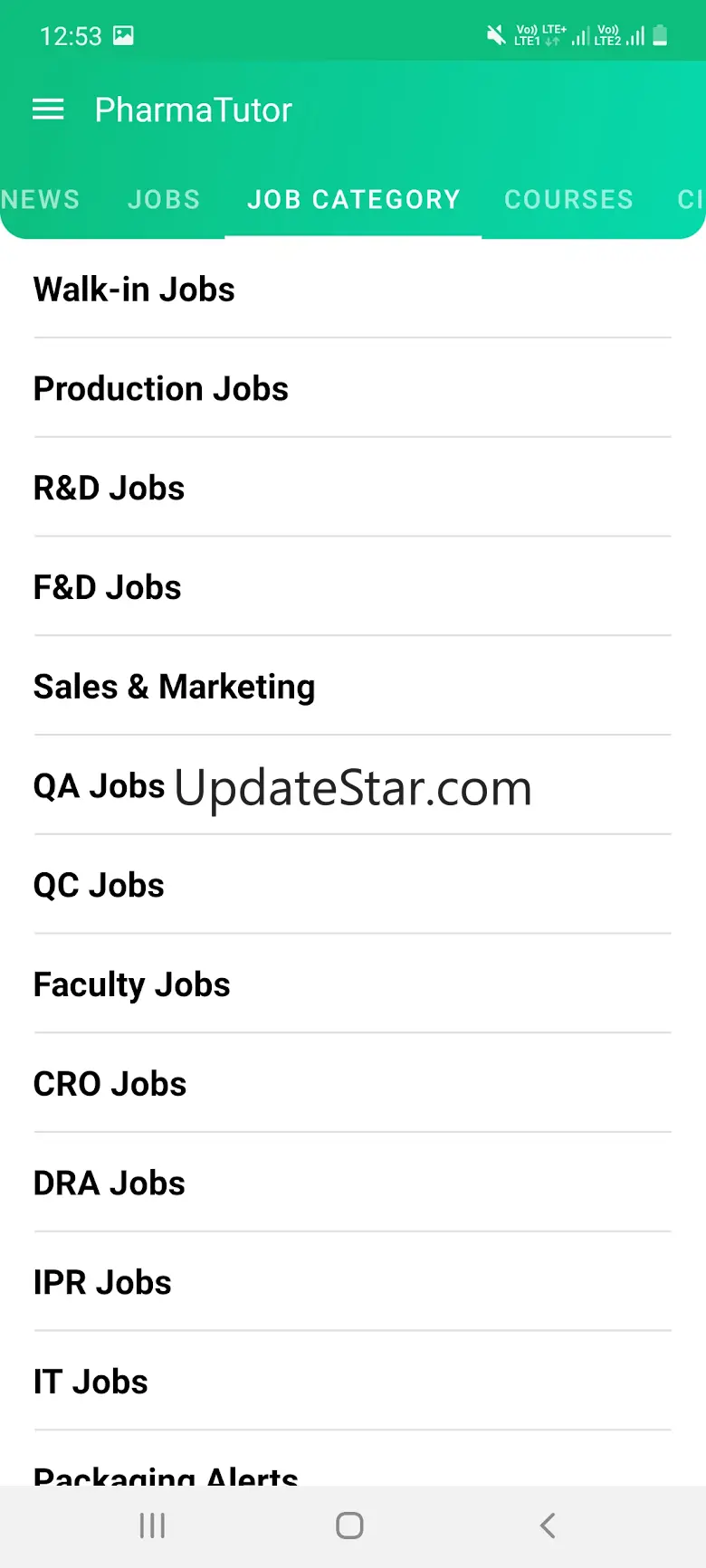Tap the Android home button icon
This screenshot has width=706, height=1568.
[x=349, y=1525]
